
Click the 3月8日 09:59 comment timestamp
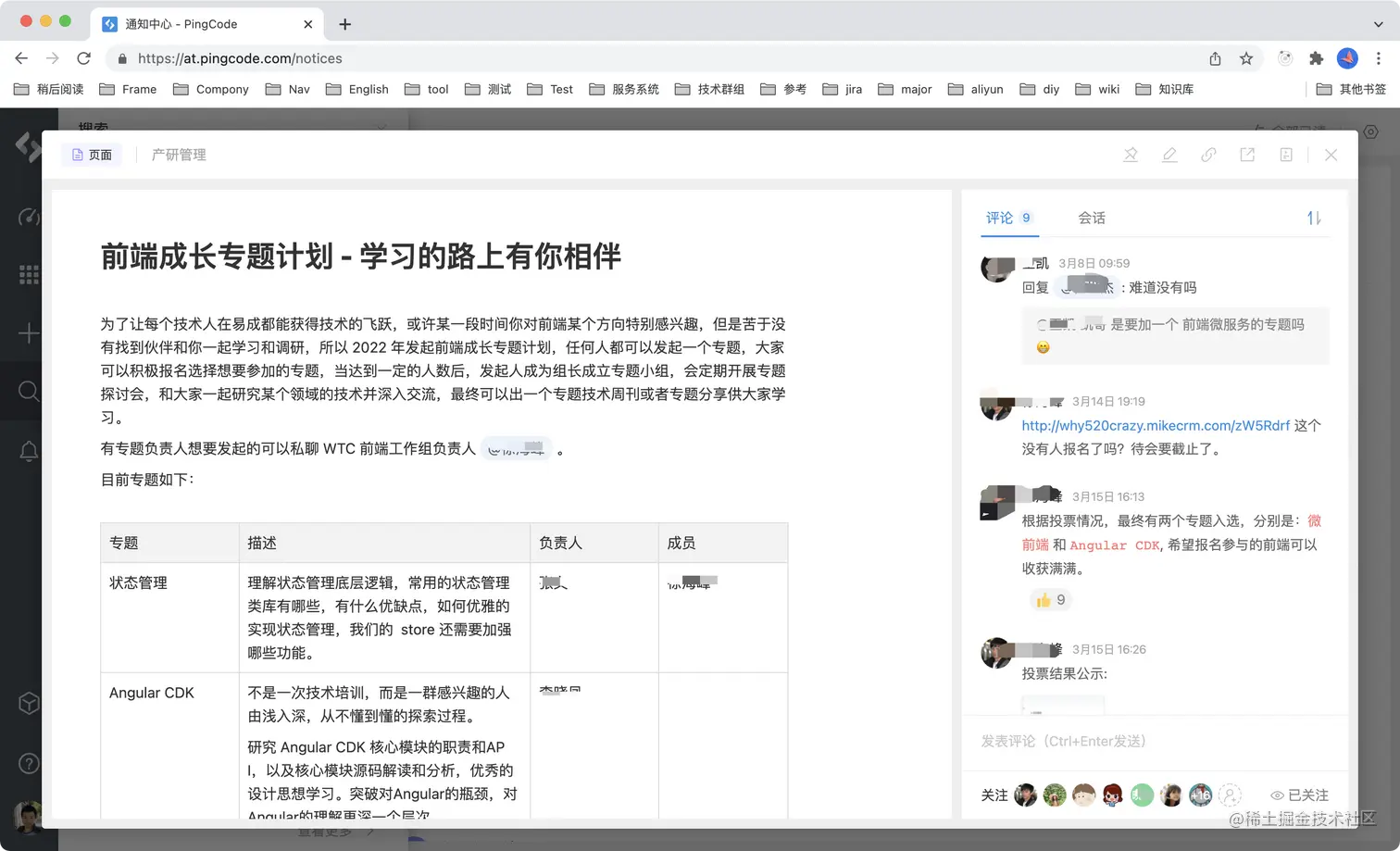(1094, 263)
